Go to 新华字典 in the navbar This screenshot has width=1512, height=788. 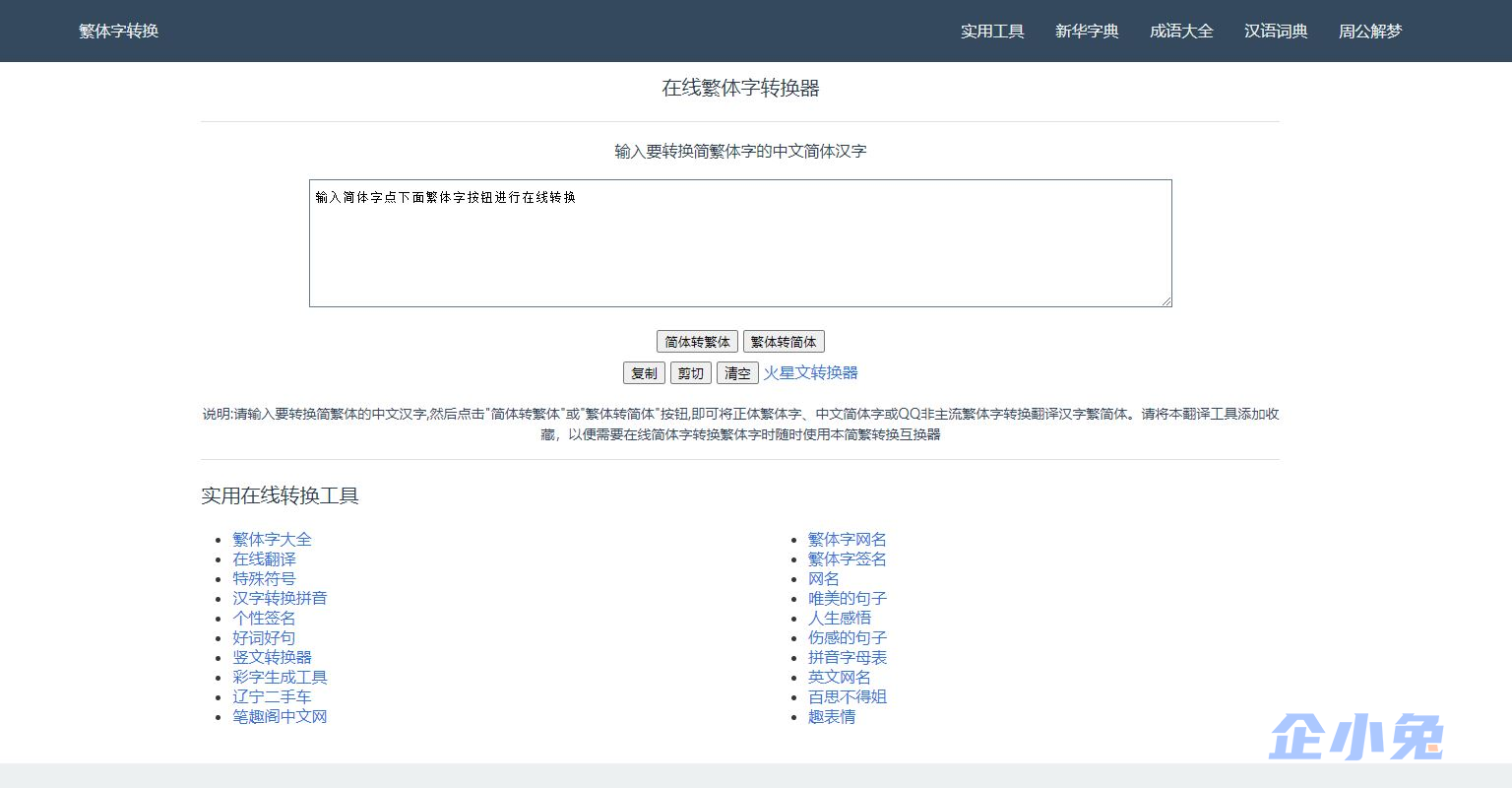(x=1087, y=31)
